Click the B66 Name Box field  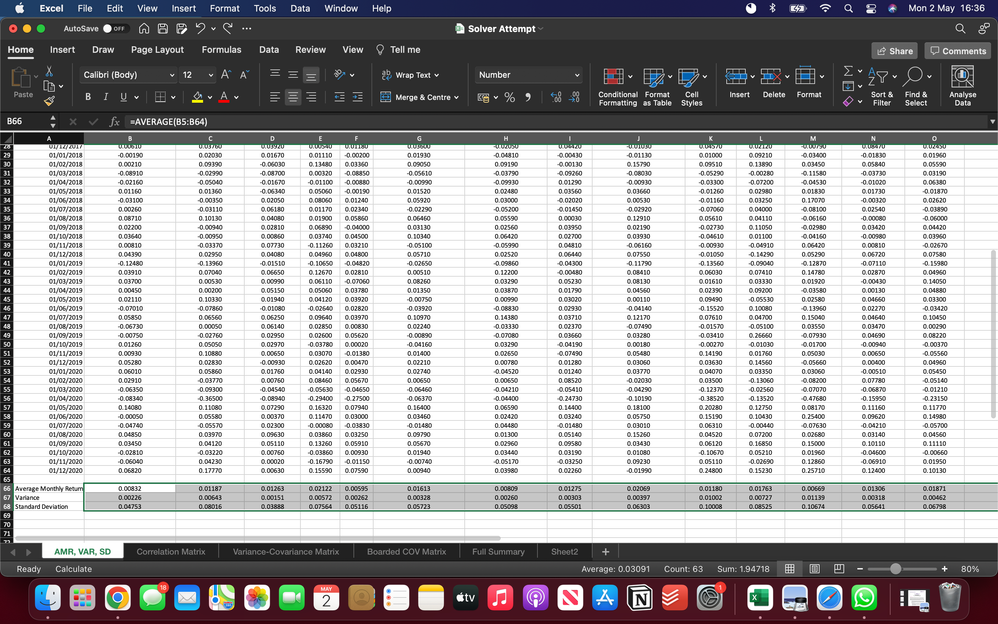point(28,120)
